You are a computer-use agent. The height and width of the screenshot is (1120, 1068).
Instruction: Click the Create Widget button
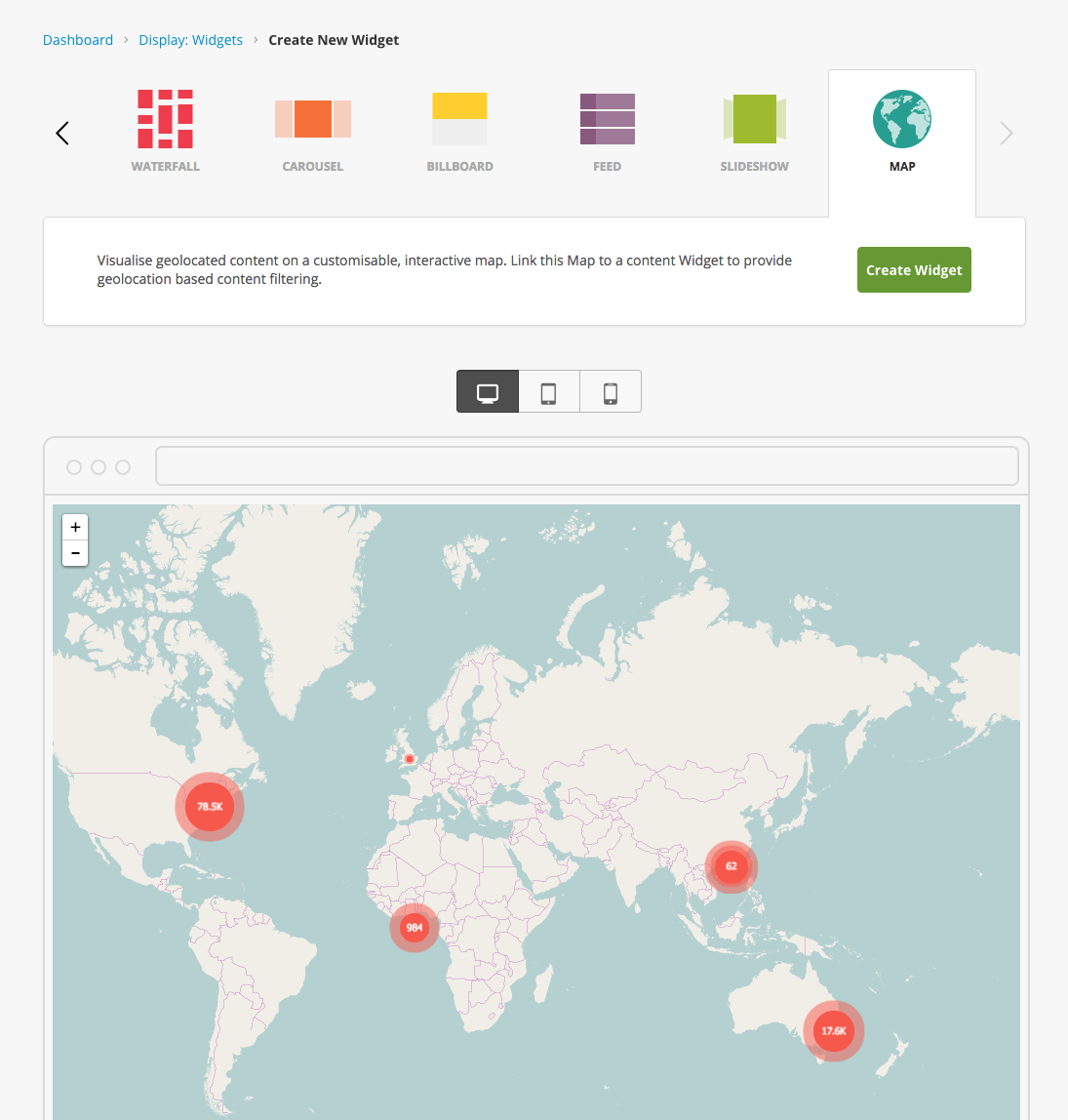pos(914,269)
